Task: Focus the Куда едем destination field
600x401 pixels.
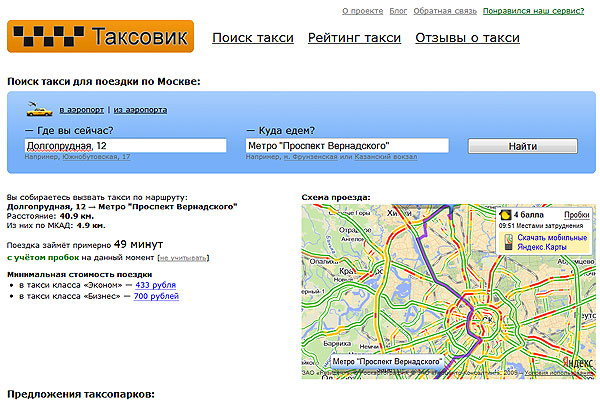Action: tap(347, 146)
